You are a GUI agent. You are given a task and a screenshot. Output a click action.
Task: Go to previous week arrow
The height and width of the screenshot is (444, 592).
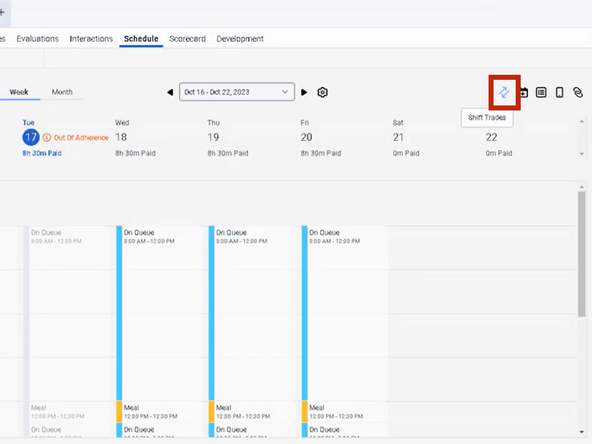pyautogui.click(x=170, y=92)
